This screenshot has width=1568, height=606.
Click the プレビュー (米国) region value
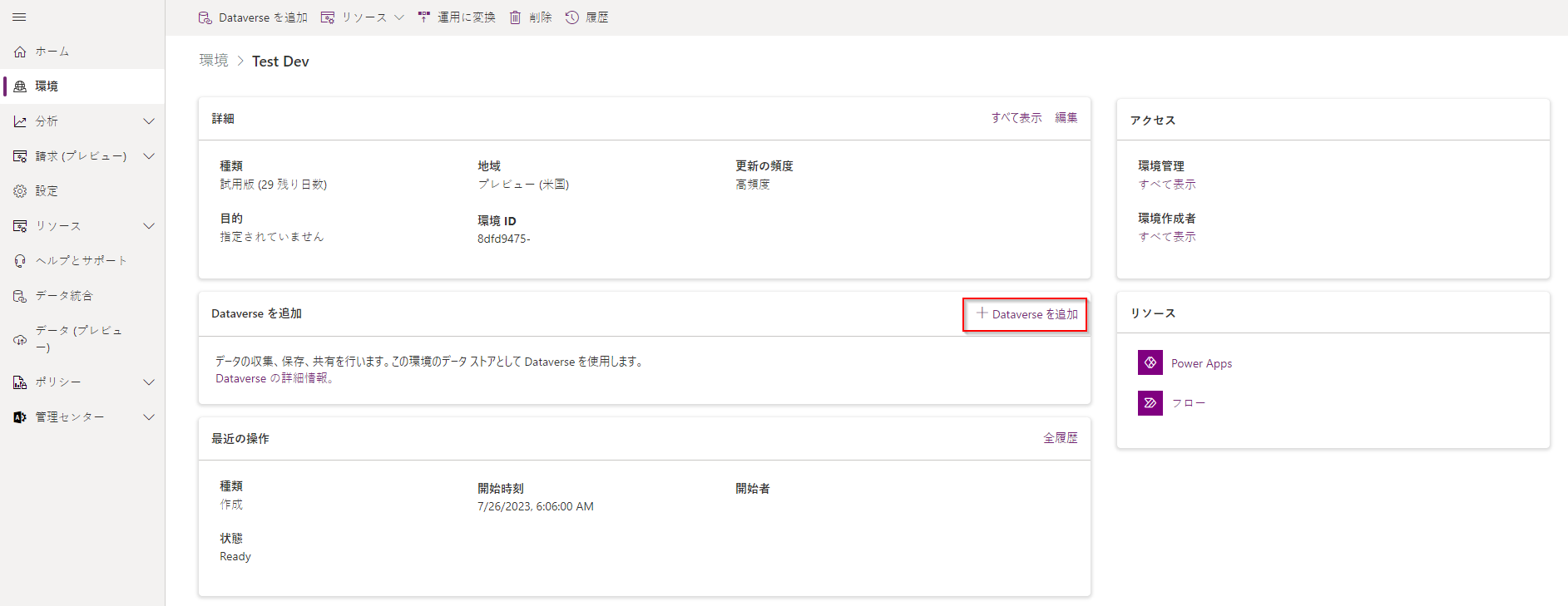[x=523, y=185]
